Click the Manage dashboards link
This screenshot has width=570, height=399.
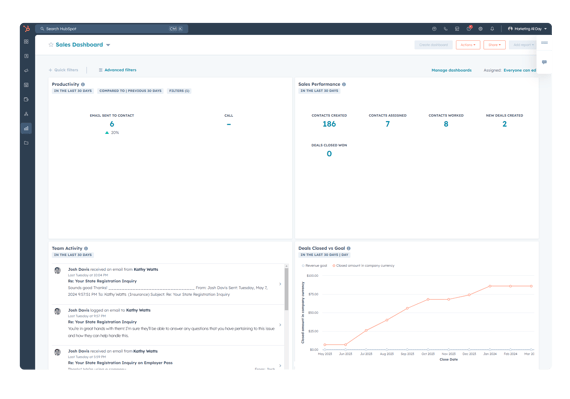[x=451, y=70]
